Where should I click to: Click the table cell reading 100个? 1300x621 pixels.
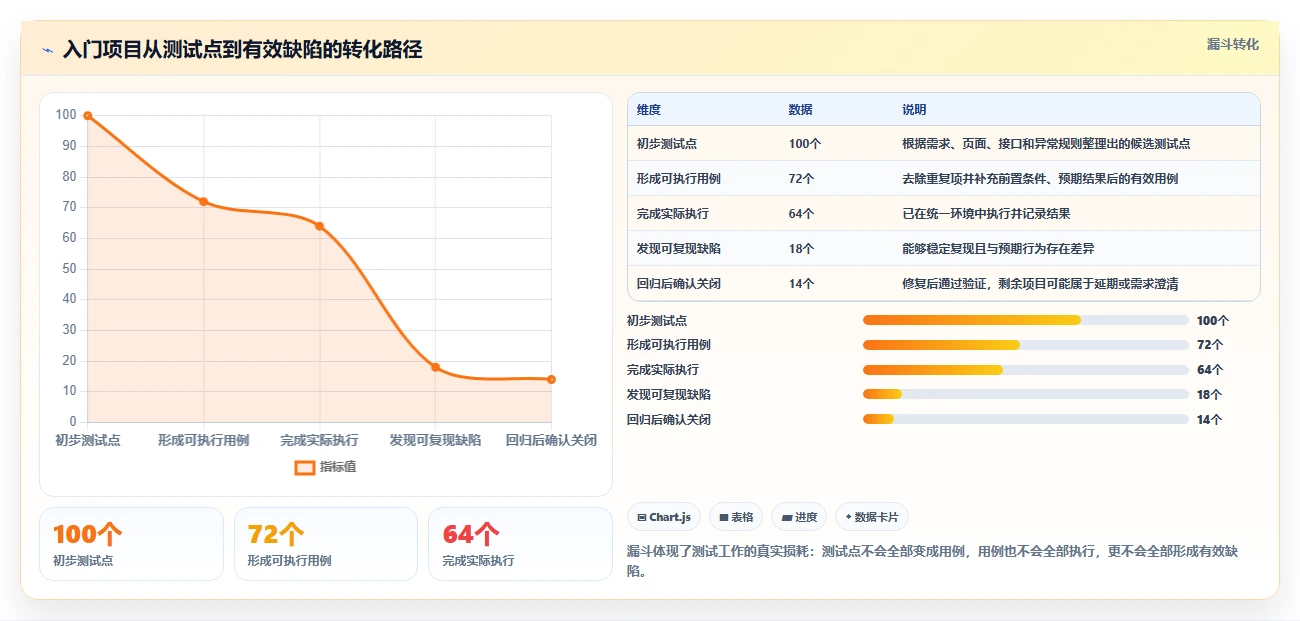click(x=805, y=144)
